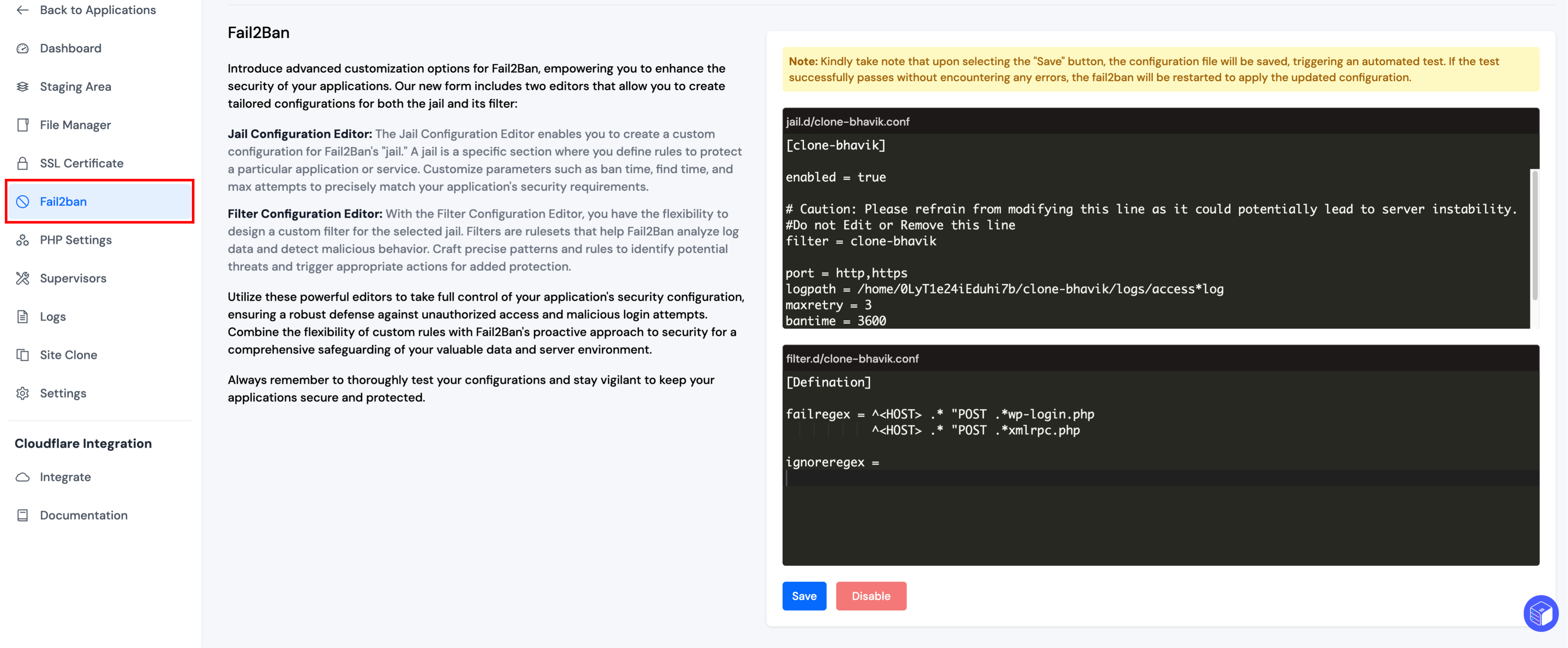Click the Staging Area layers icon
Viewport: 1568px width, 648px height.
click(23, 87)
